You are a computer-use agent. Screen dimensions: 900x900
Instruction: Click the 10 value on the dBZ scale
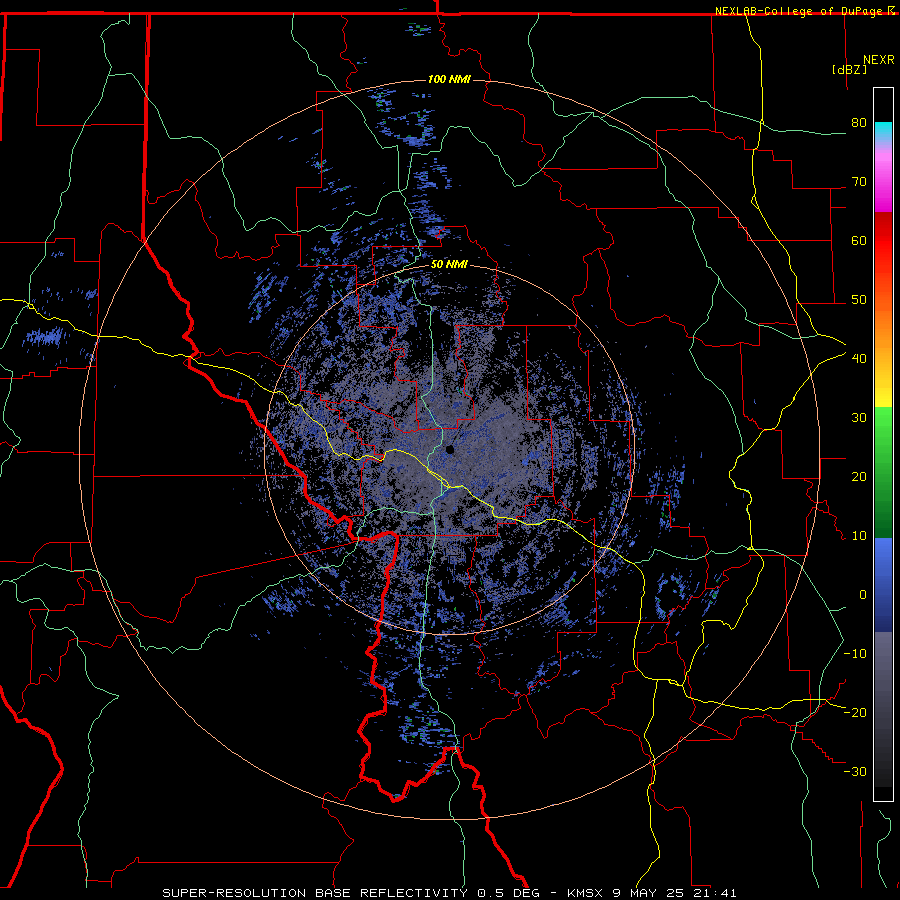[x=859, y=536]
